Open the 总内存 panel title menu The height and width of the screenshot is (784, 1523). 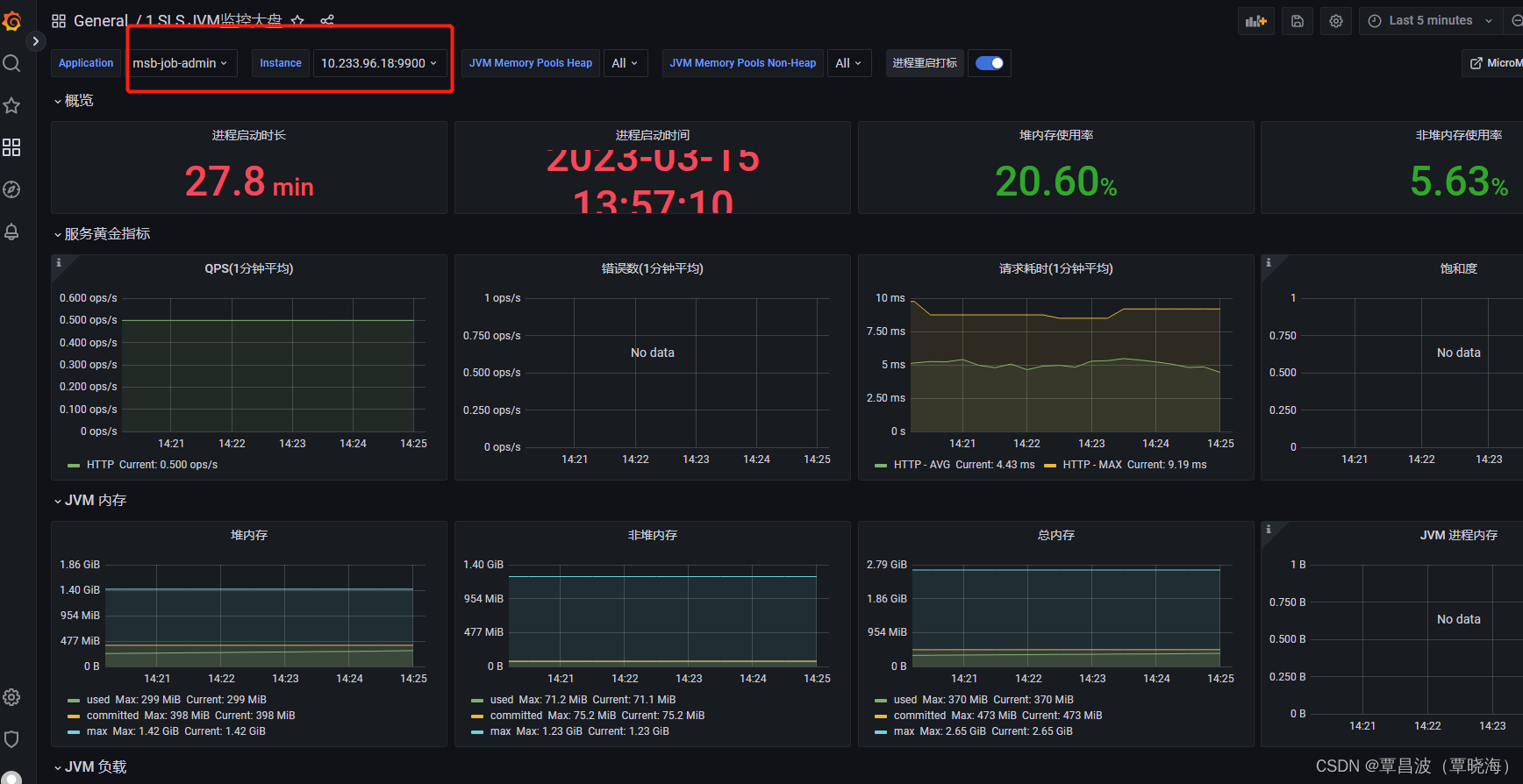1056,535
